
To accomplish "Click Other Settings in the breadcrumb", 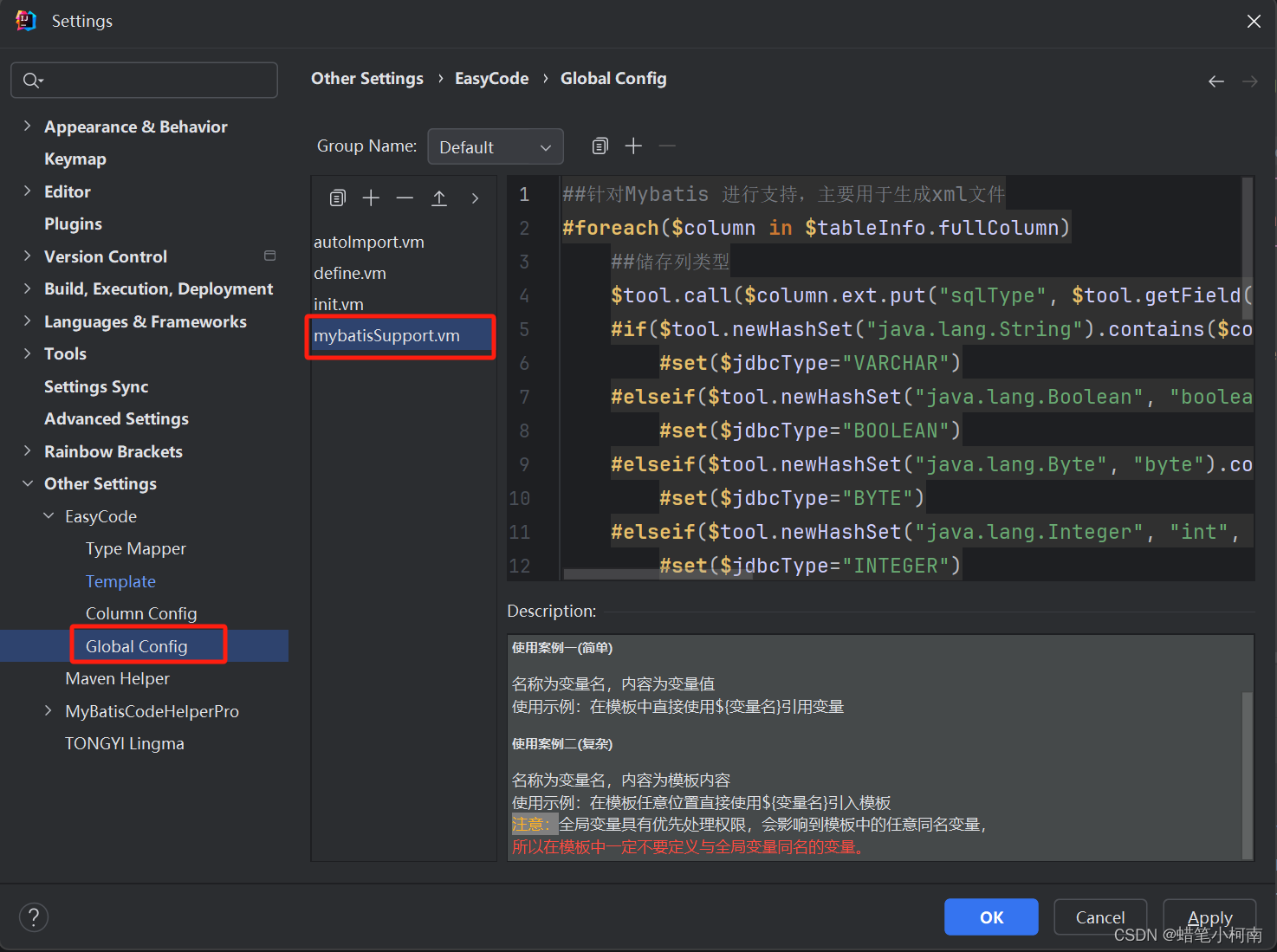I will (x=367, y=79).
